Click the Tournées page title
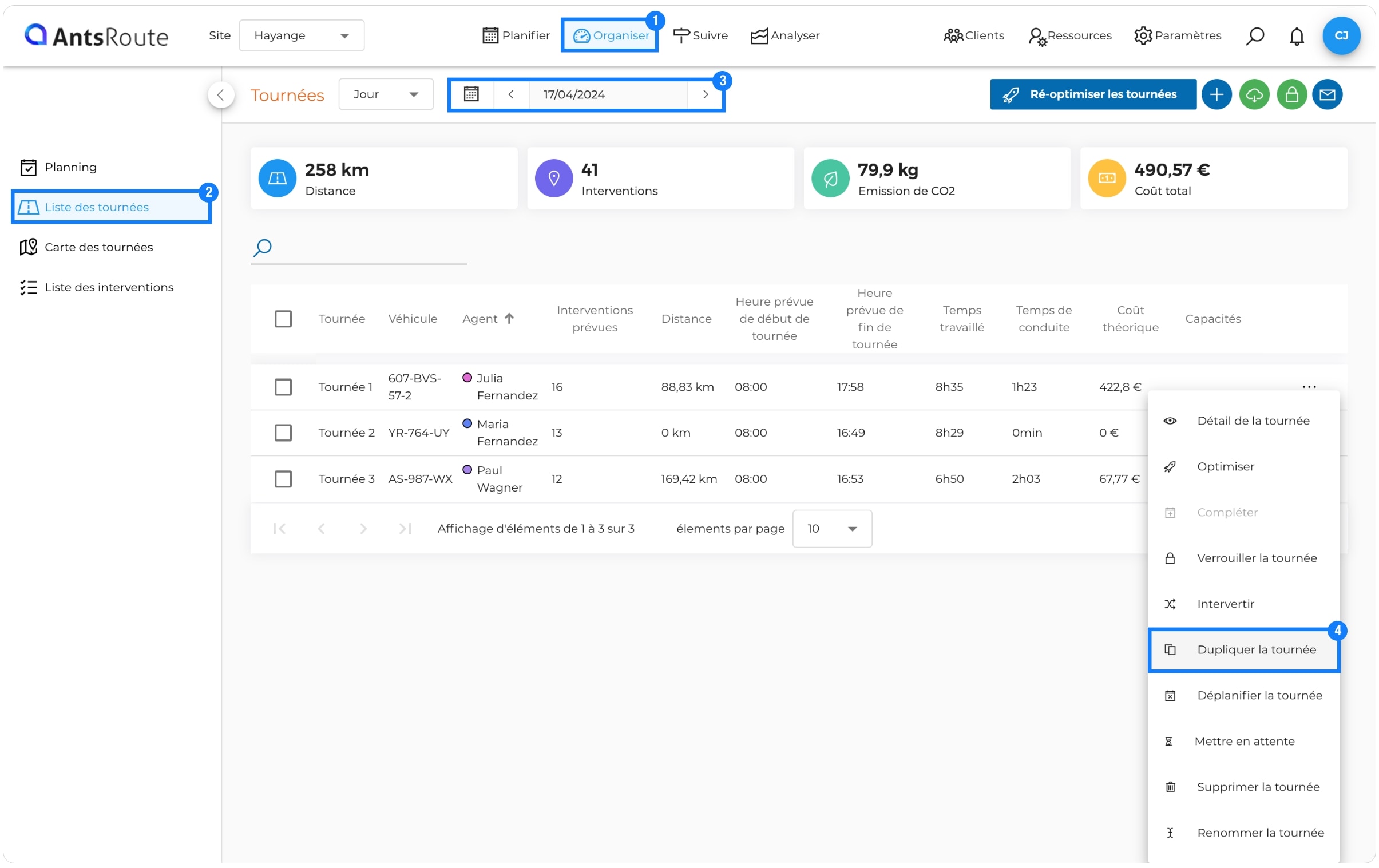This screenshot has width=1379, height=868. point(287,95)
